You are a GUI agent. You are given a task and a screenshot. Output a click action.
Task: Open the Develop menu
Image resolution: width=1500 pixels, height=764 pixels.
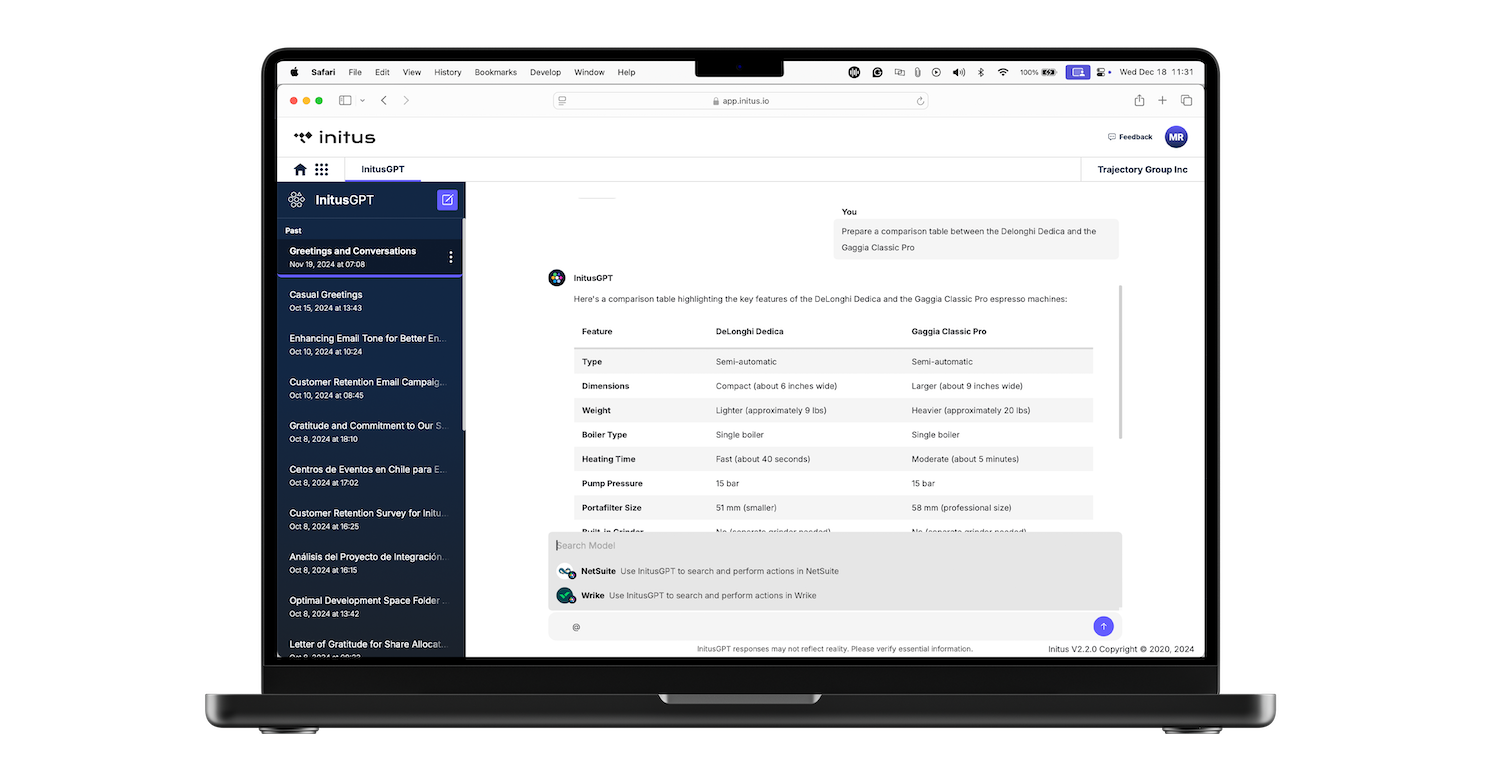click(x=546, y=72)
